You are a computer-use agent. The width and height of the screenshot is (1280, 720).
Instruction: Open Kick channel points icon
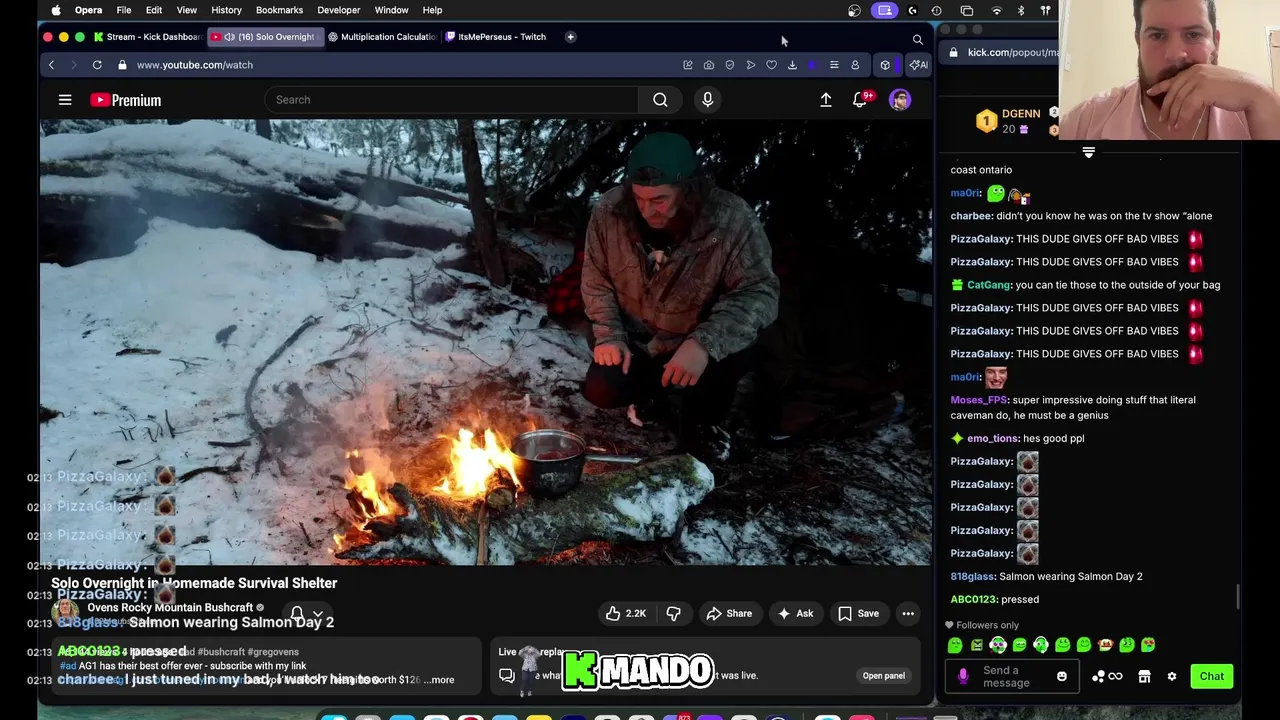click(x=1106, y=677)
